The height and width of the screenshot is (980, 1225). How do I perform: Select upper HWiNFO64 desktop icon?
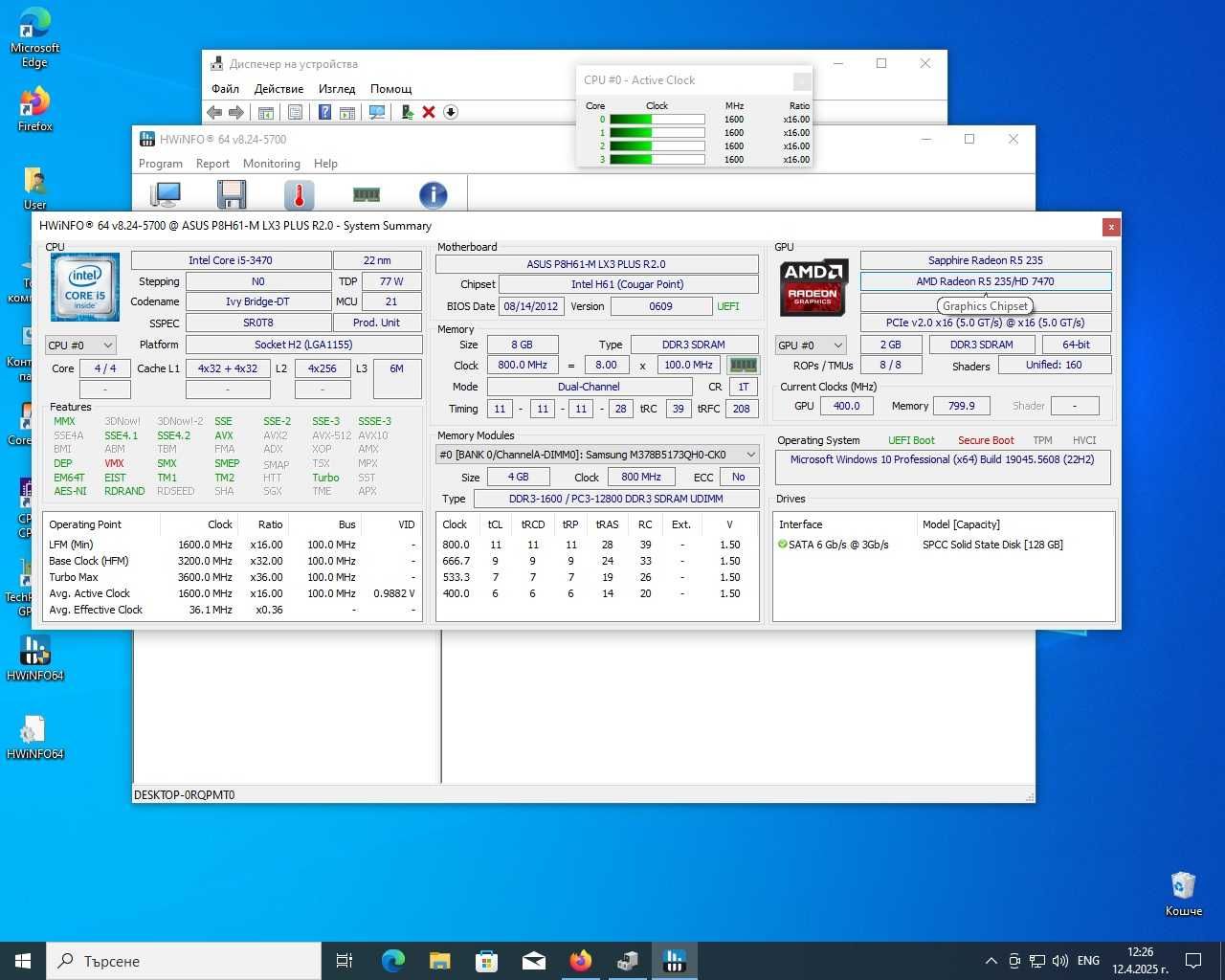pyautogui.click(x=34, y=657)
